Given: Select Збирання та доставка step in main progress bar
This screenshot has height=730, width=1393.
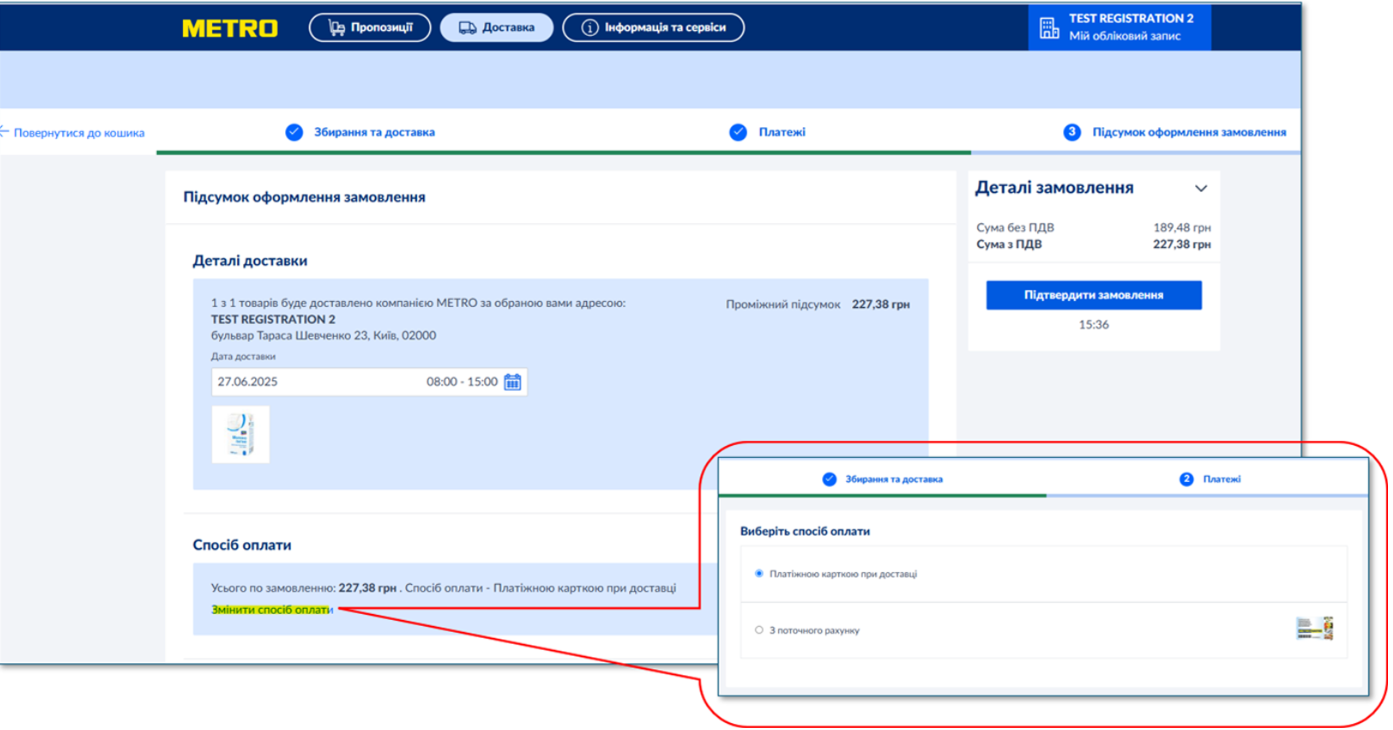Looking at the screenshot, I should [x=360, y=132].
